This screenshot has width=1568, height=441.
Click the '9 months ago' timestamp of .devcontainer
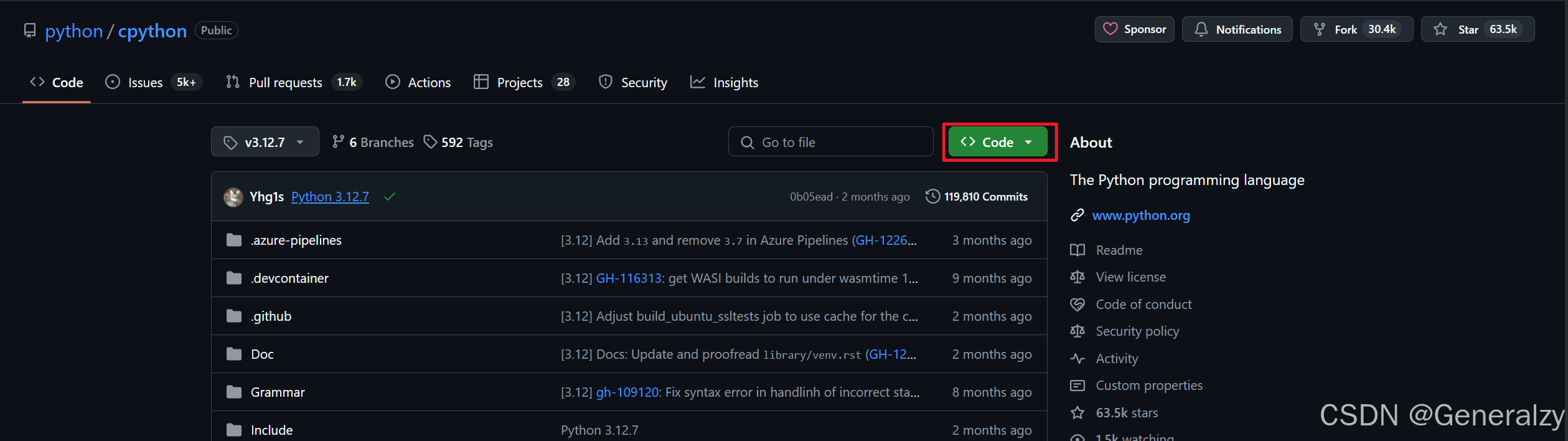992,278
